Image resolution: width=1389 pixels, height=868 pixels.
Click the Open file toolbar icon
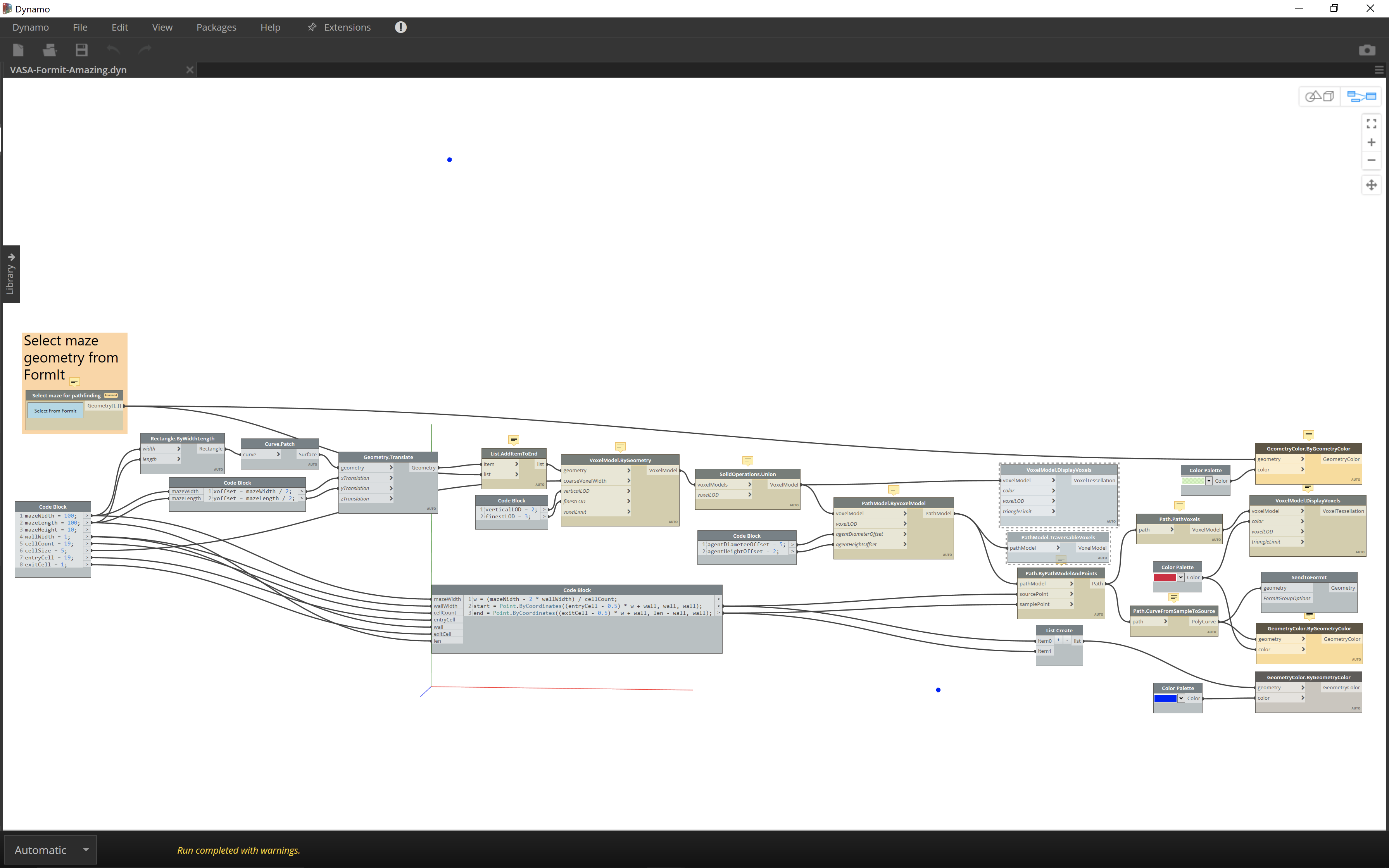click(50, 50)
